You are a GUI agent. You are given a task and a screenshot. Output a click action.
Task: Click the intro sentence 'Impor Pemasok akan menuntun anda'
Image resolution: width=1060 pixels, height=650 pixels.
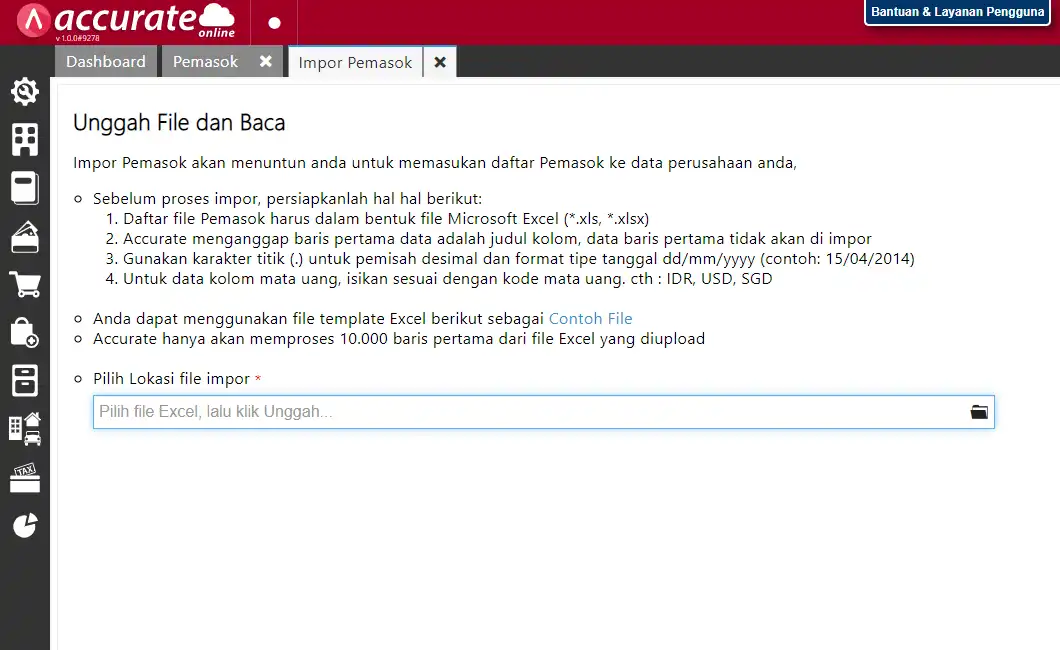[435, 163]
